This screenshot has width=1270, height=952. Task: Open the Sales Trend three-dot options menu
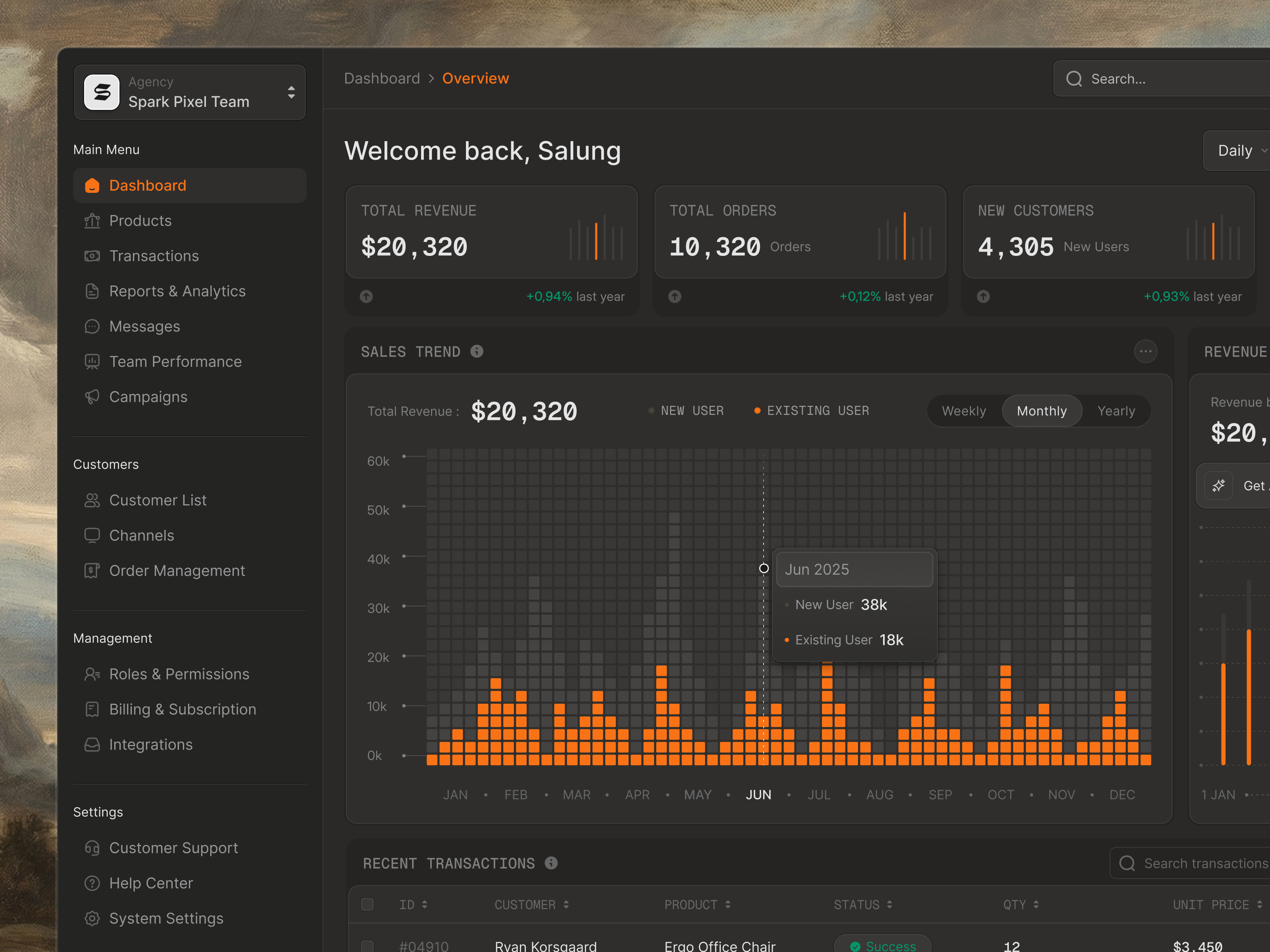click(1146, 351)
